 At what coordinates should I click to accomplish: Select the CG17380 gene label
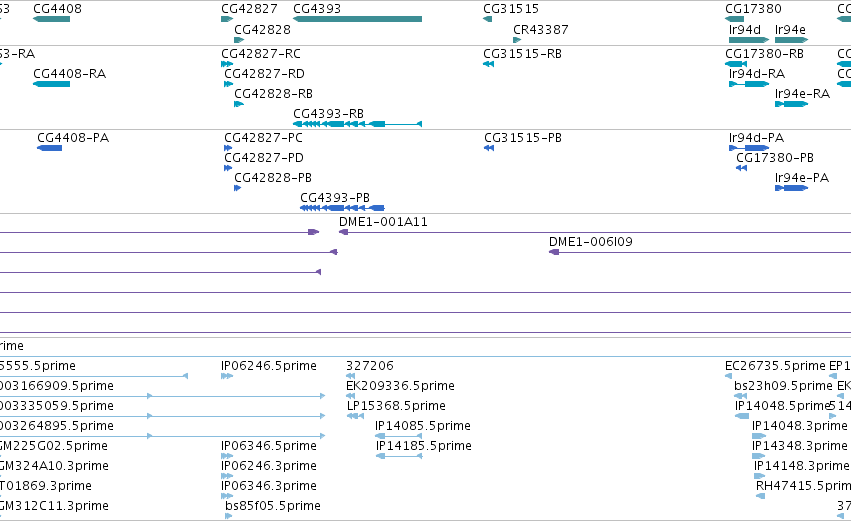[753, 9]
